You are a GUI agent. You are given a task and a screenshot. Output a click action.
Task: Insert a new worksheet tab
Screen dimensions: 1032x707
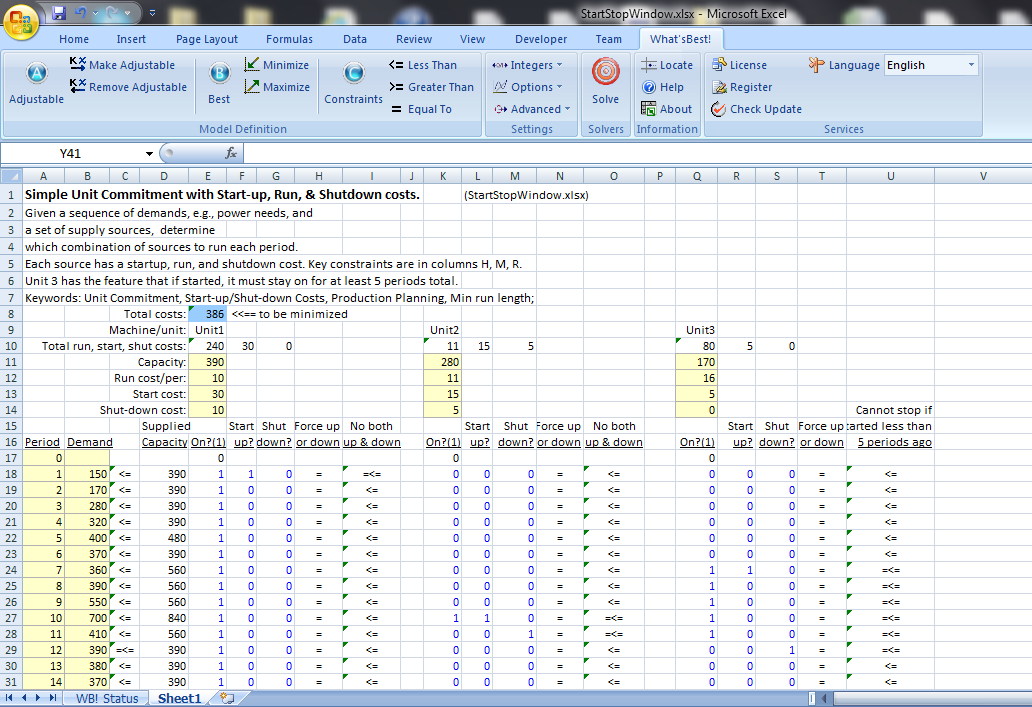coord(227,698)
